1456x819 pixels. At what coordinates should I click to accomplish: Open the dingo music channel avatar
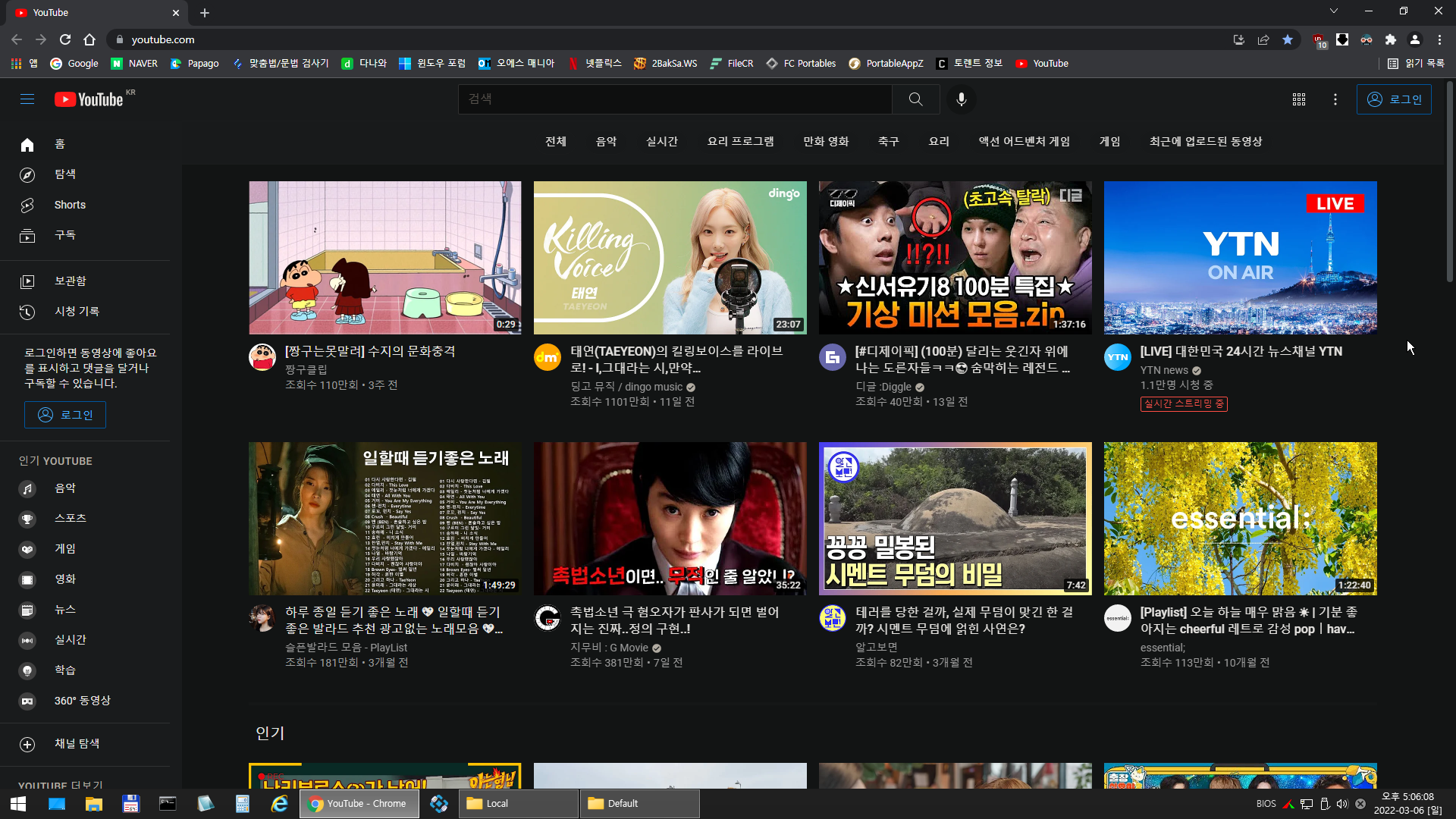pos(548,357)
